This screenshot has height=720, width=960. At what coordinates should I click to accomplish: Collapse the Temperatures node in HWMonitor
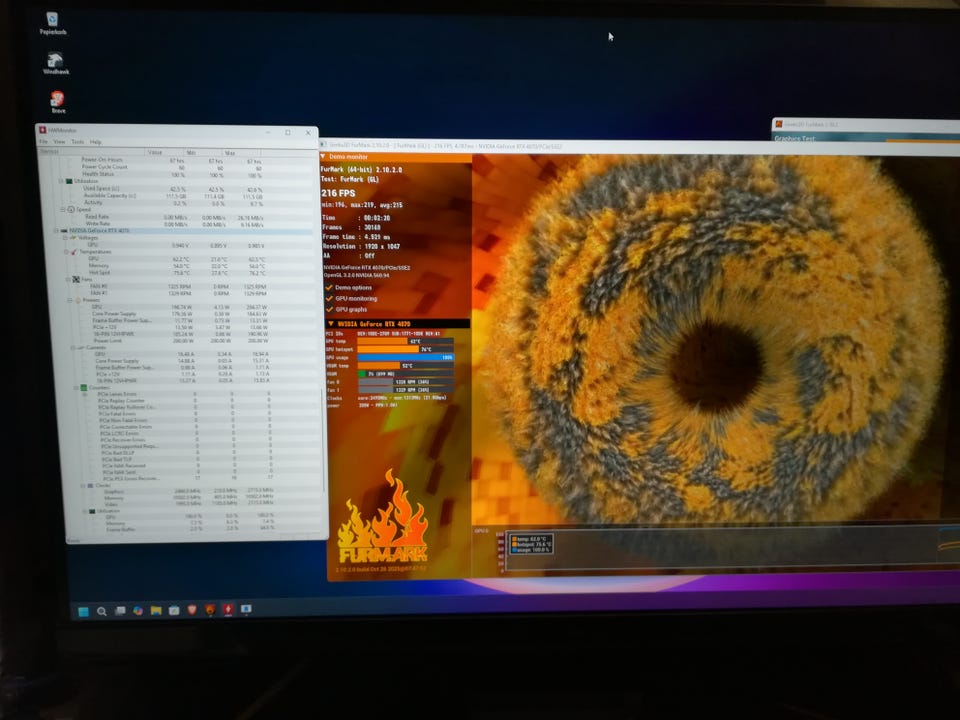coord(67,252)
